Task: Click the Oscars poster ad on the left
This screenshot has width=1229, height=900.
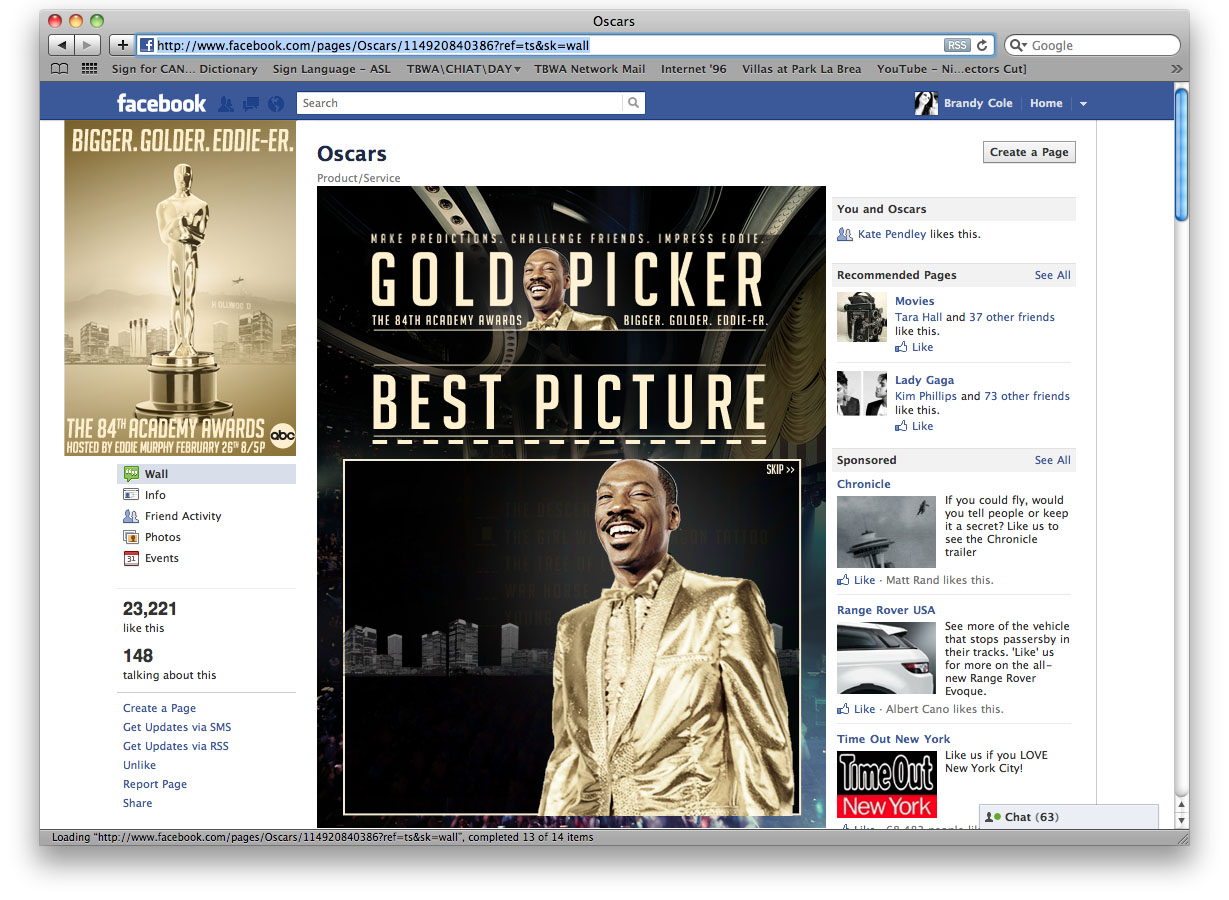Action: coord(180,288)
